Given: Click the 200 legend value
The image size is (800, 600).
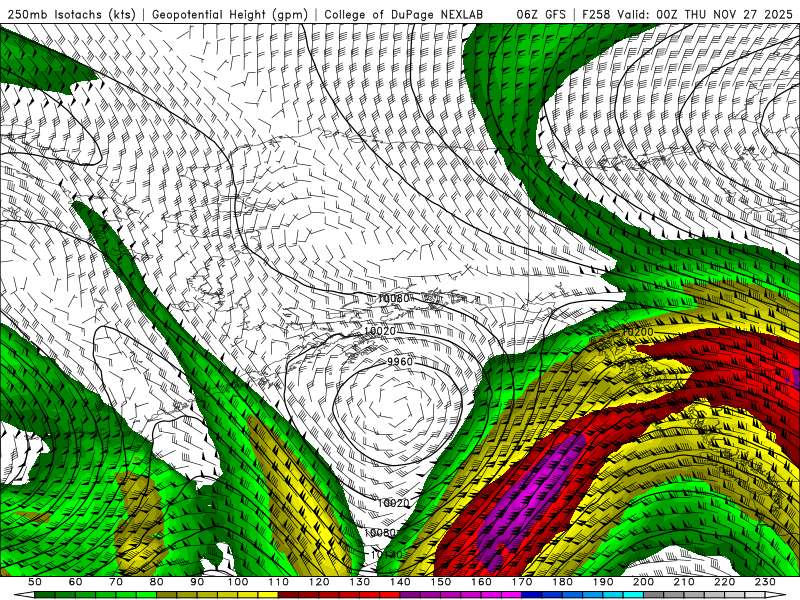Looking at the screenshot, I should 644,582.
